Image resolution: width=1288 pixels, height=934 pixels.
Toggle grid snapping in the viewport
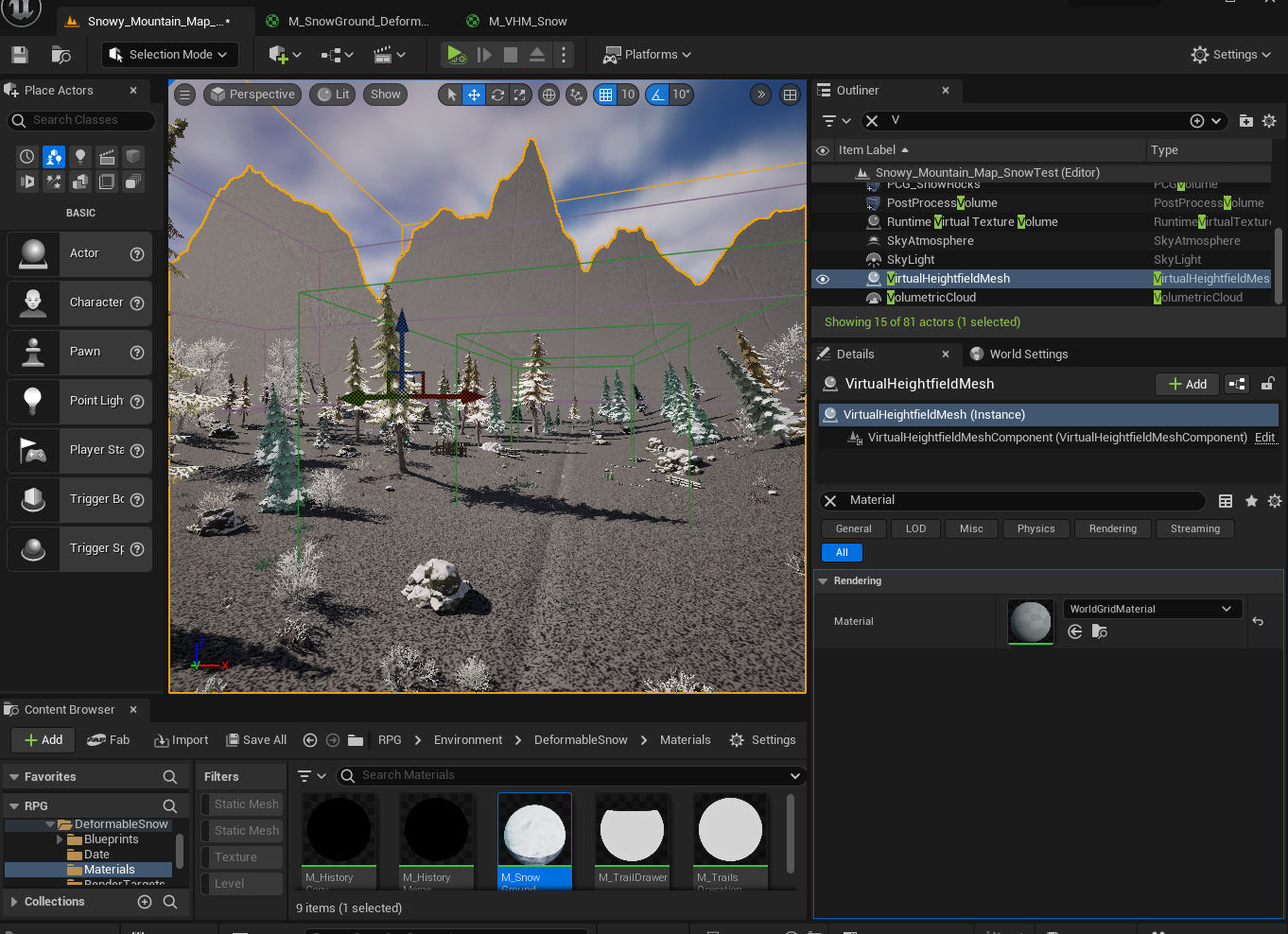click(605, 95)
